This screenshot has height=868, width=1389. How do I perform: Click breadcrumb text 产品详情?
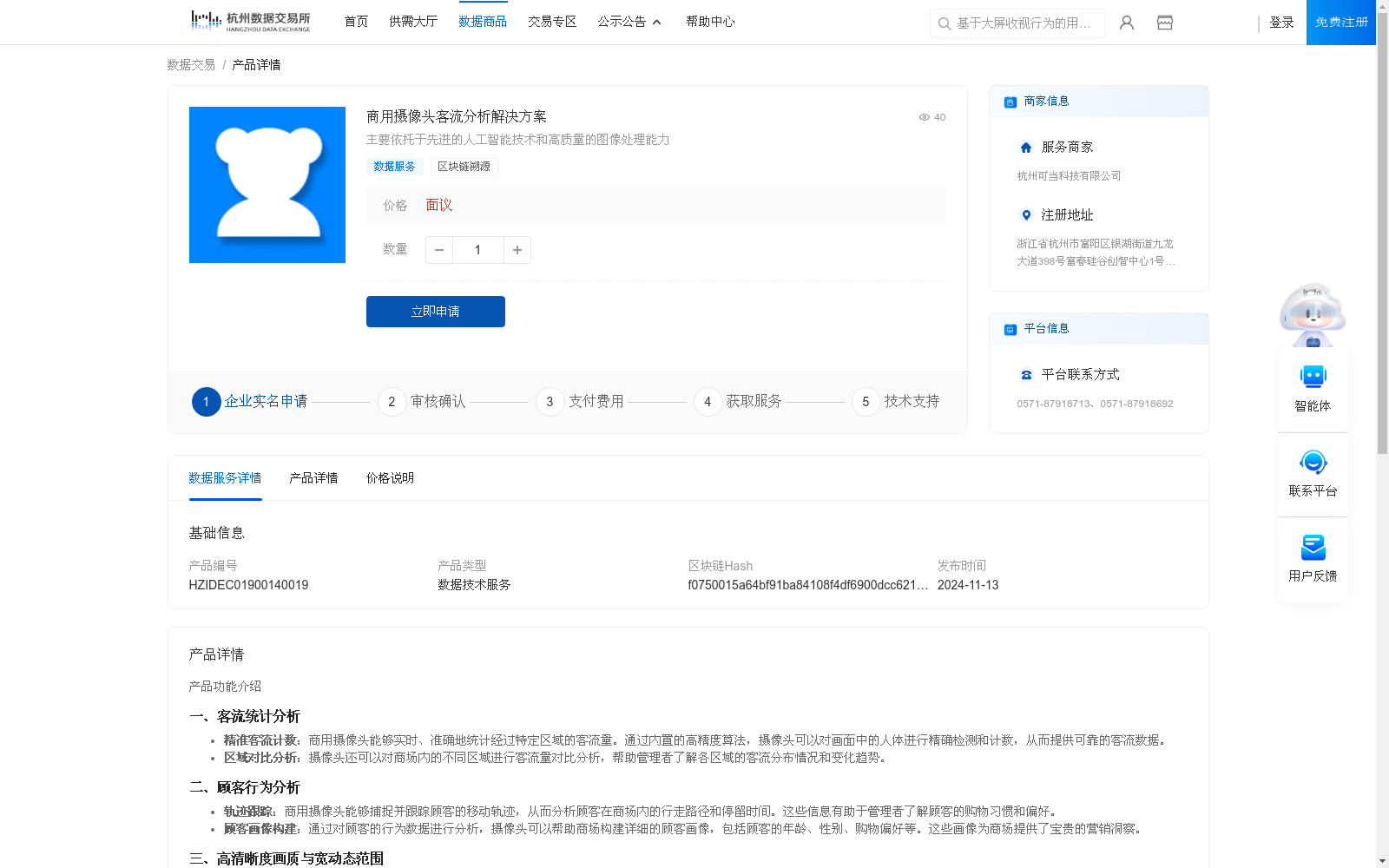[x=256, y=65]
